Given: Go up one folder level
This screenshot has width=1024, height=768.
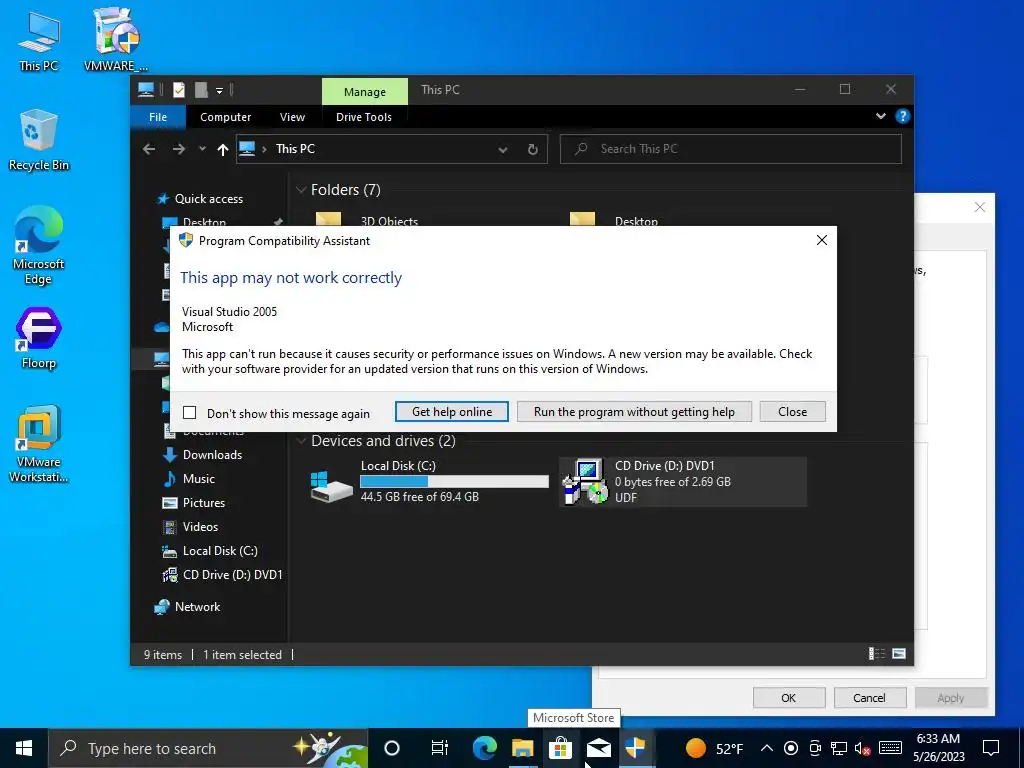Looking at the screenshot, I should (223, 150).
